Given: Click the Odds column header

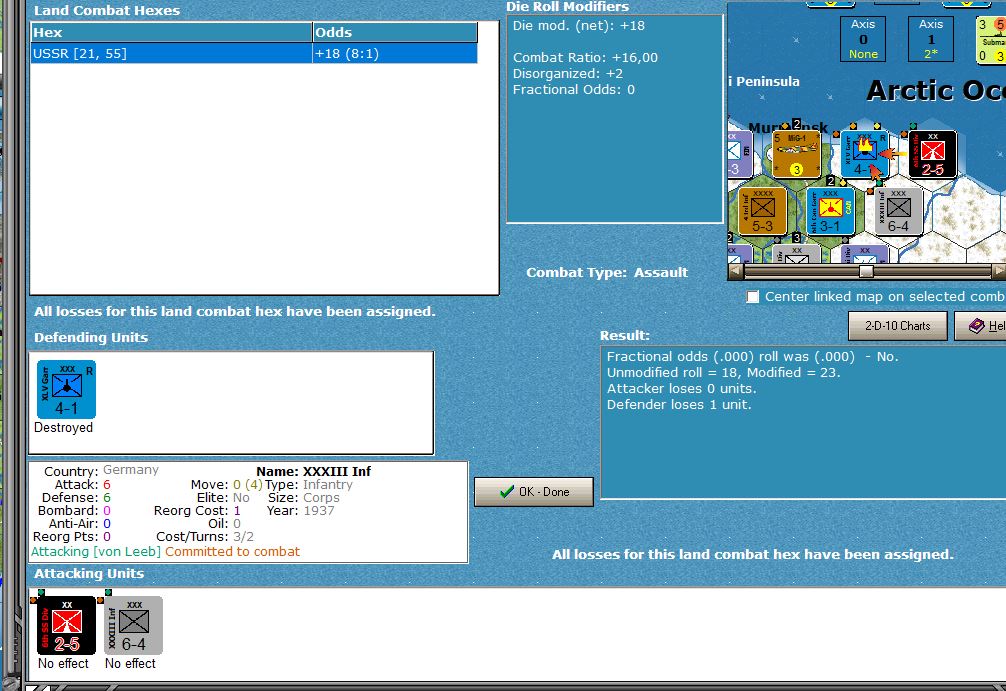Looking at the screenshot, I should (395, 33).
